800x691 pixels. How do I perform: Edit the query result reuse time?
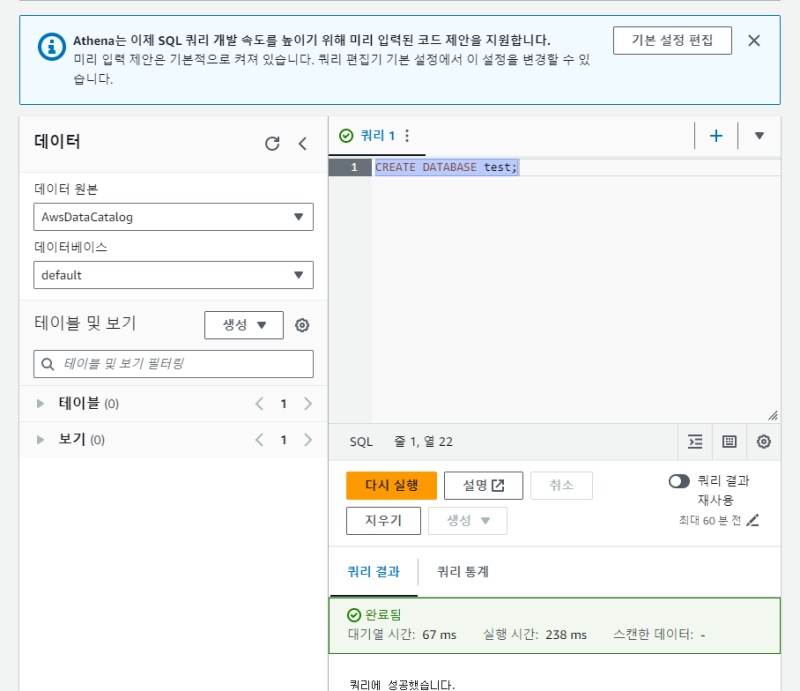tap(753, 520)
